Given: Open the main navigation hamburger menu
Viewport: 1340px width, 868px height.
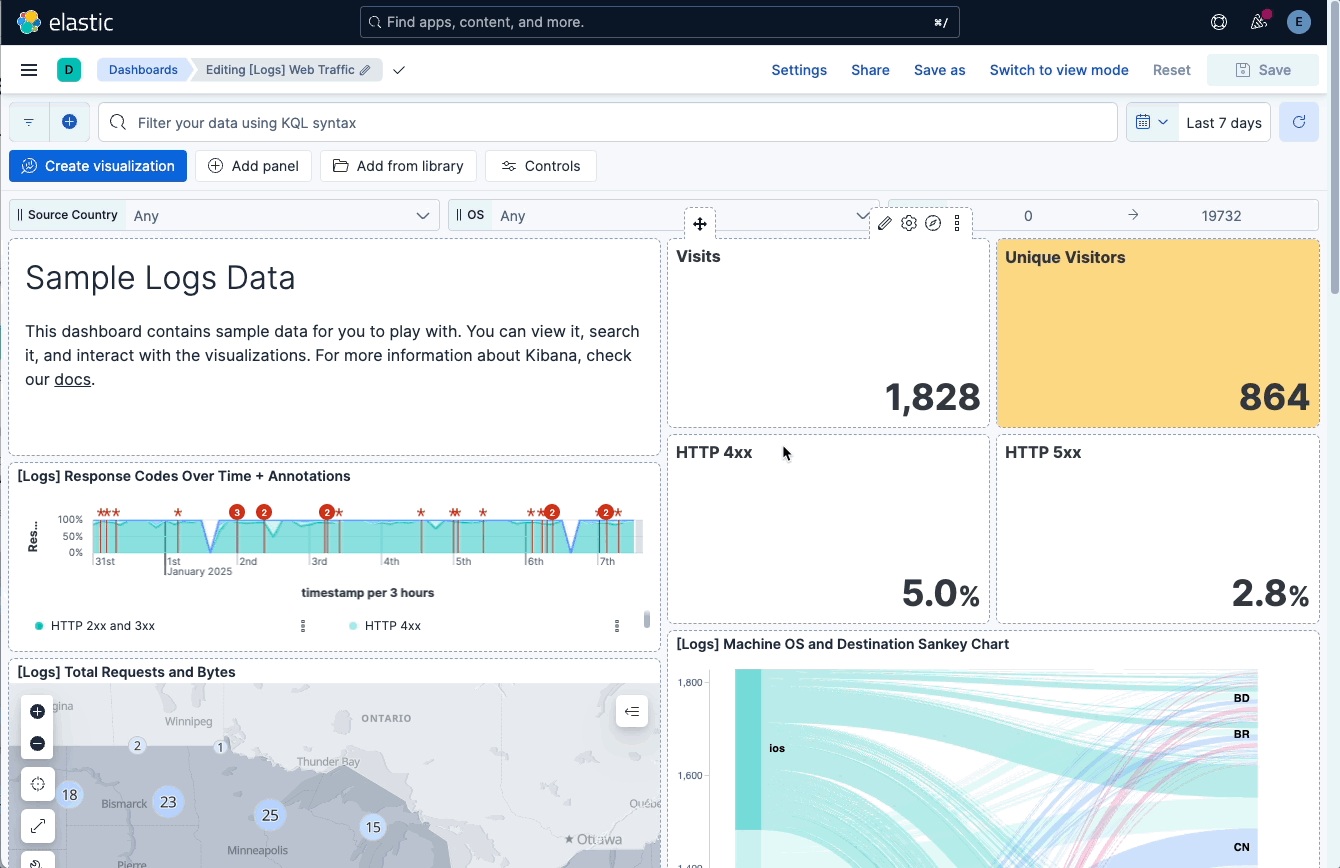Looking at the screenshot, I should [x=29, y=69].
